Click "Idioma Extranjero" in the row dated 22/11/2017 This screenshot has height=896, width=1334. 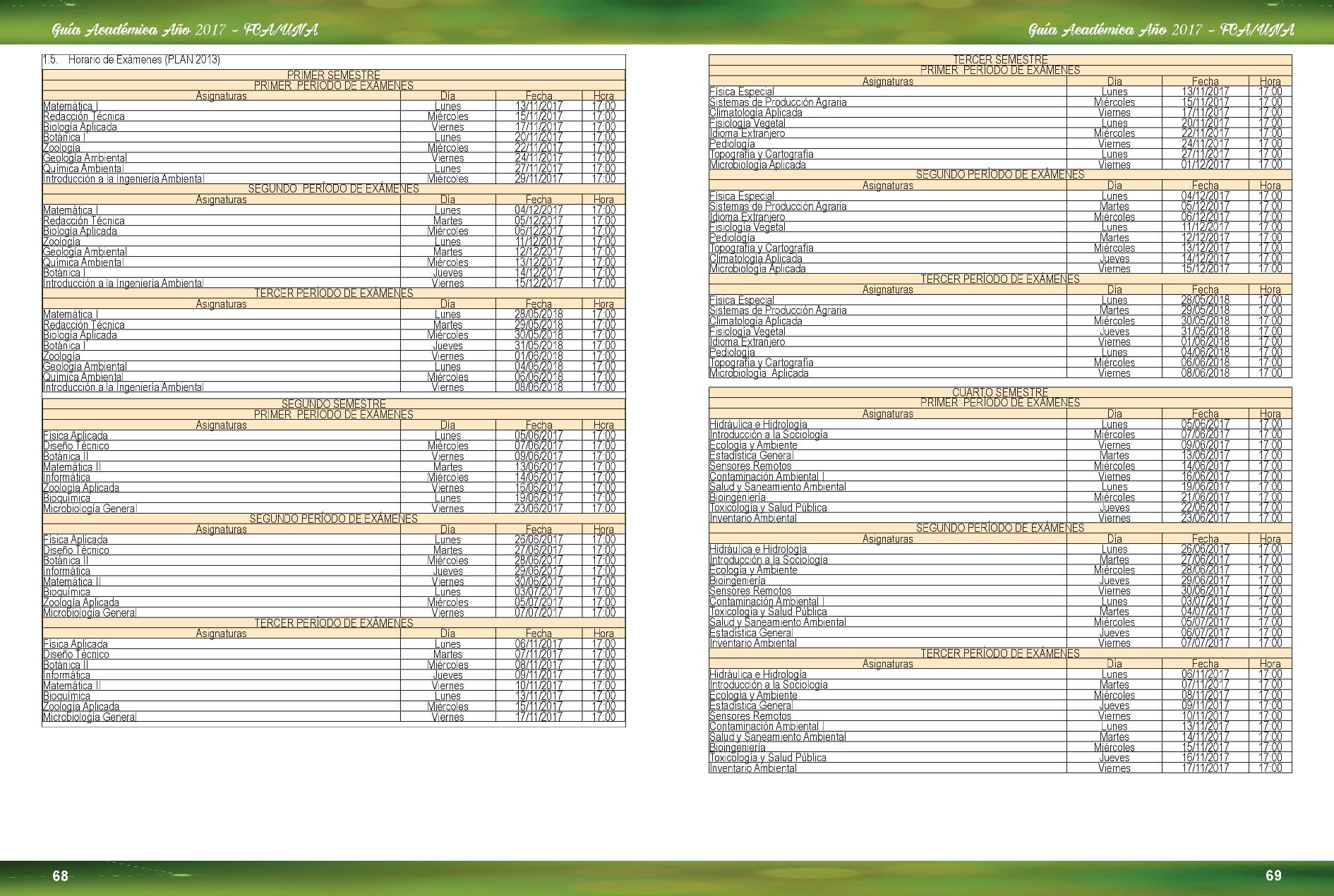click(x=747, y=133)
